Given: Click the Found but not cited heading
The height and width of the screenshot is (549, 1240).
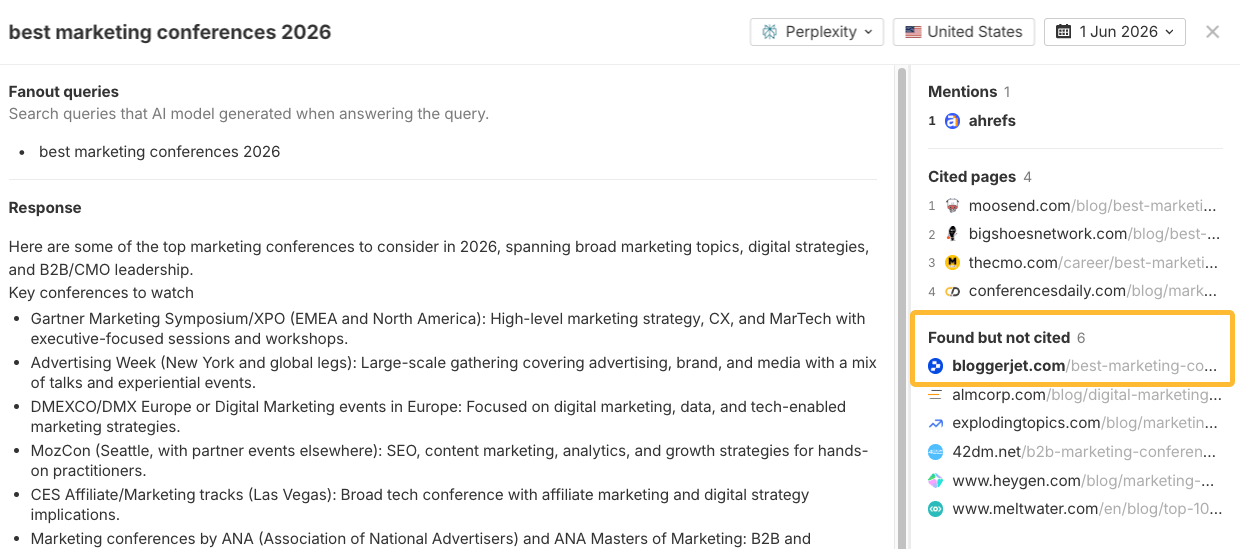Looking at the screenshot, I should click(999, 338).
